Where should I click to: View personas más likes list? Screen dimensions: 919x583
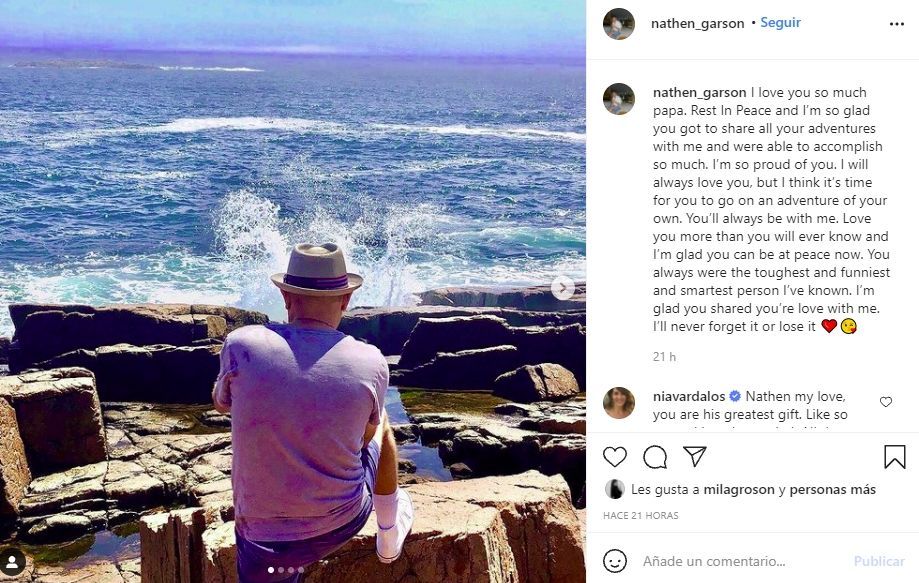click(832, 489)
